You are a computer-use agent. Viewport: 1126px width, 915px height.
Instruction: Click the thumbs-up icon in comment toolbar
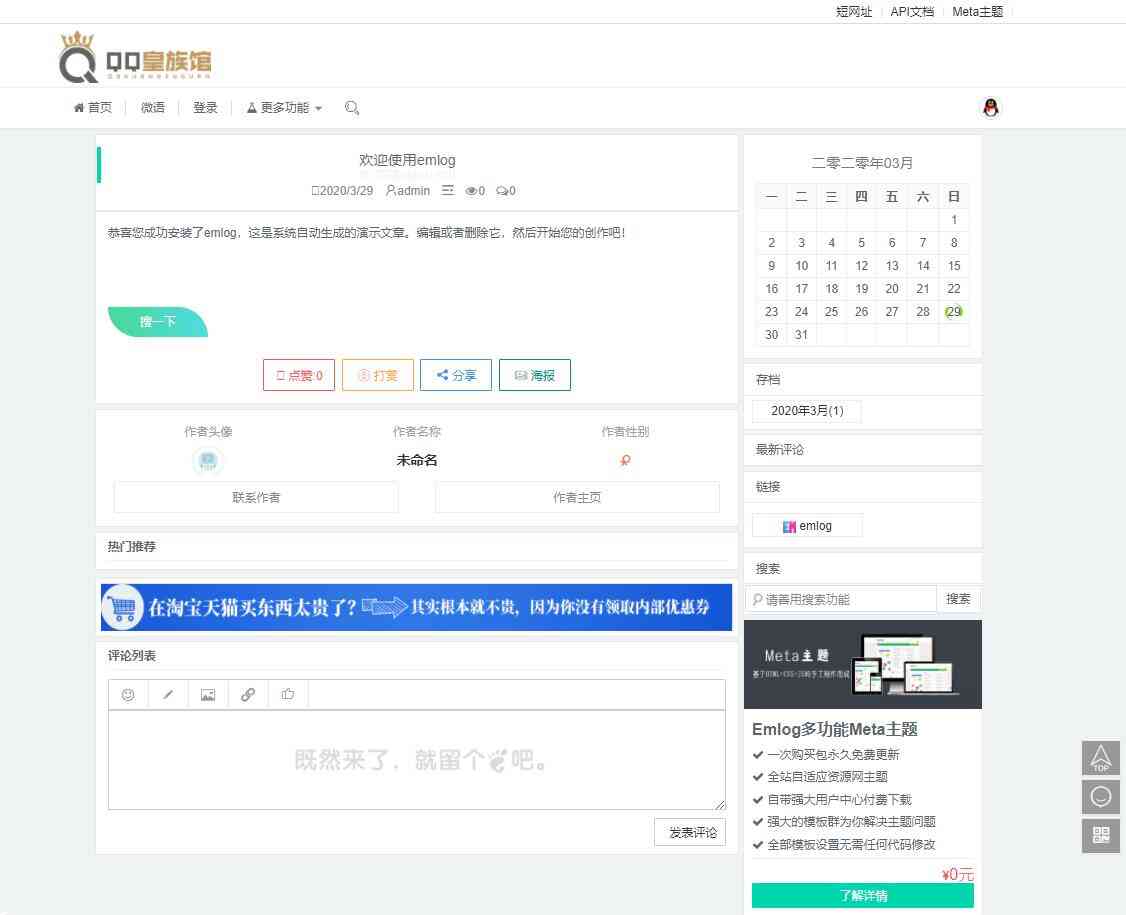click(288, 694)
